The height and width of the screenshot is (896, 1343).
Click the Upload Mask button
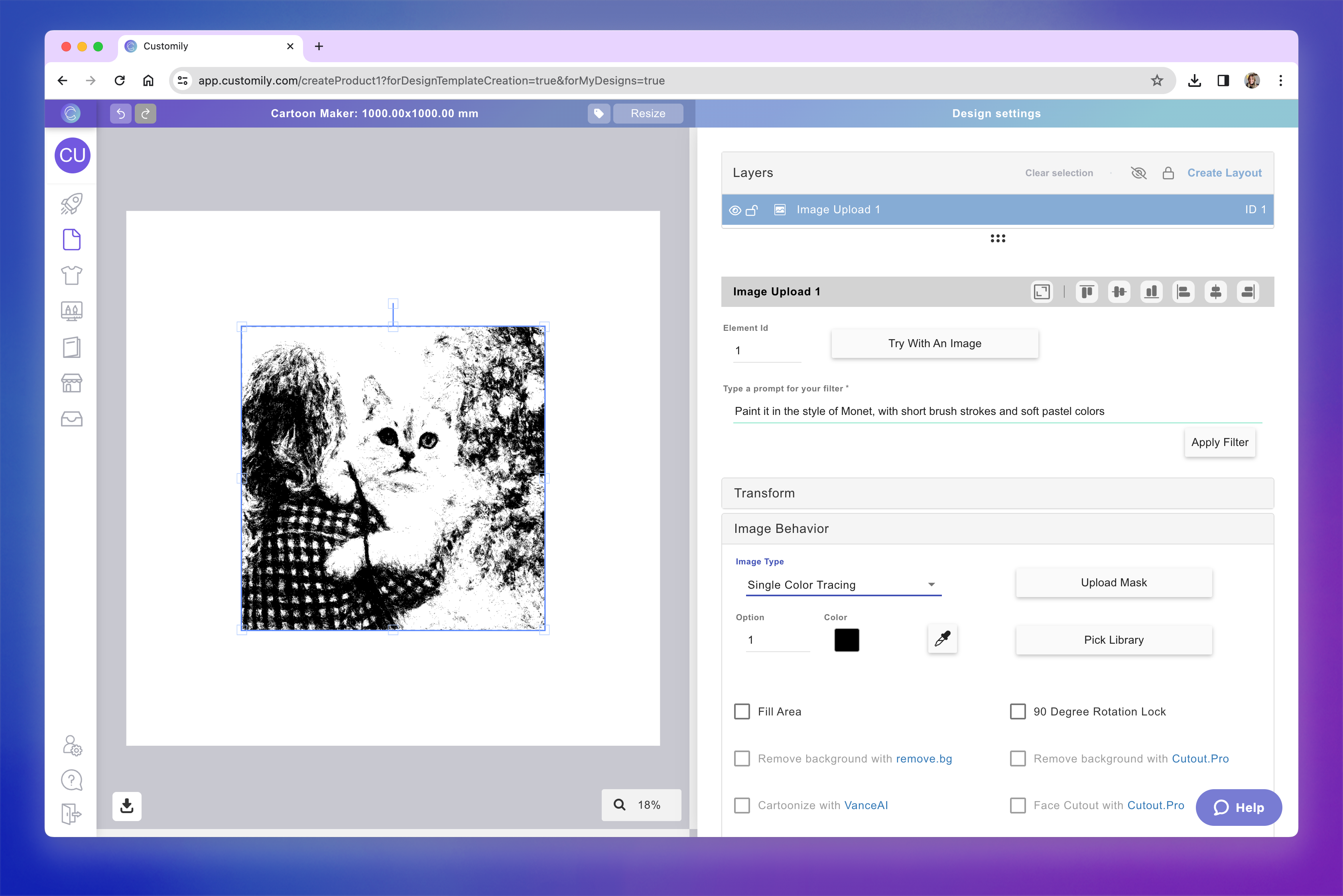[1113, 582]
